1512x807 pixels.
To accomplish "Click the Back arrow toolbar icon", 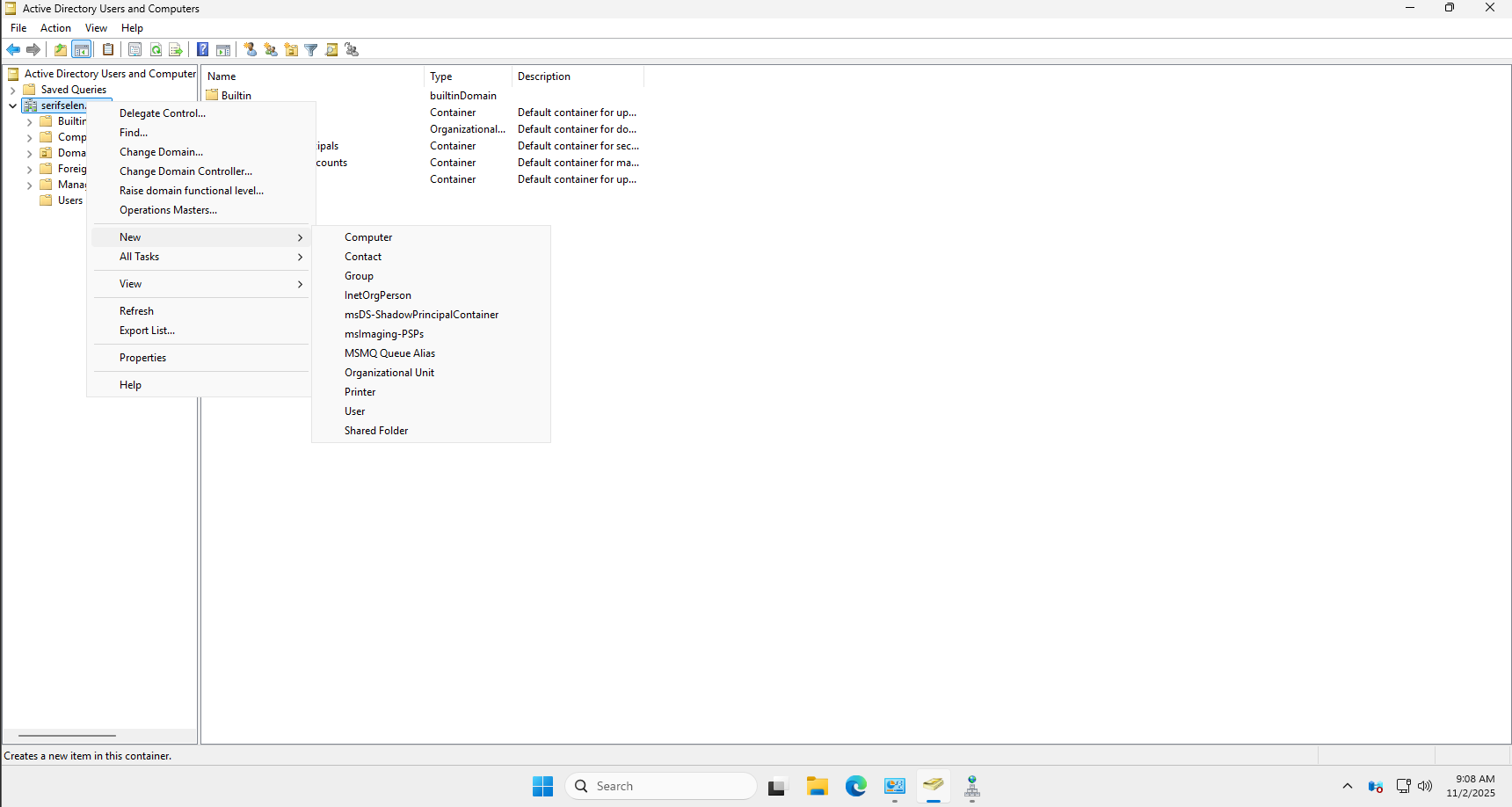I will (13, 49).
